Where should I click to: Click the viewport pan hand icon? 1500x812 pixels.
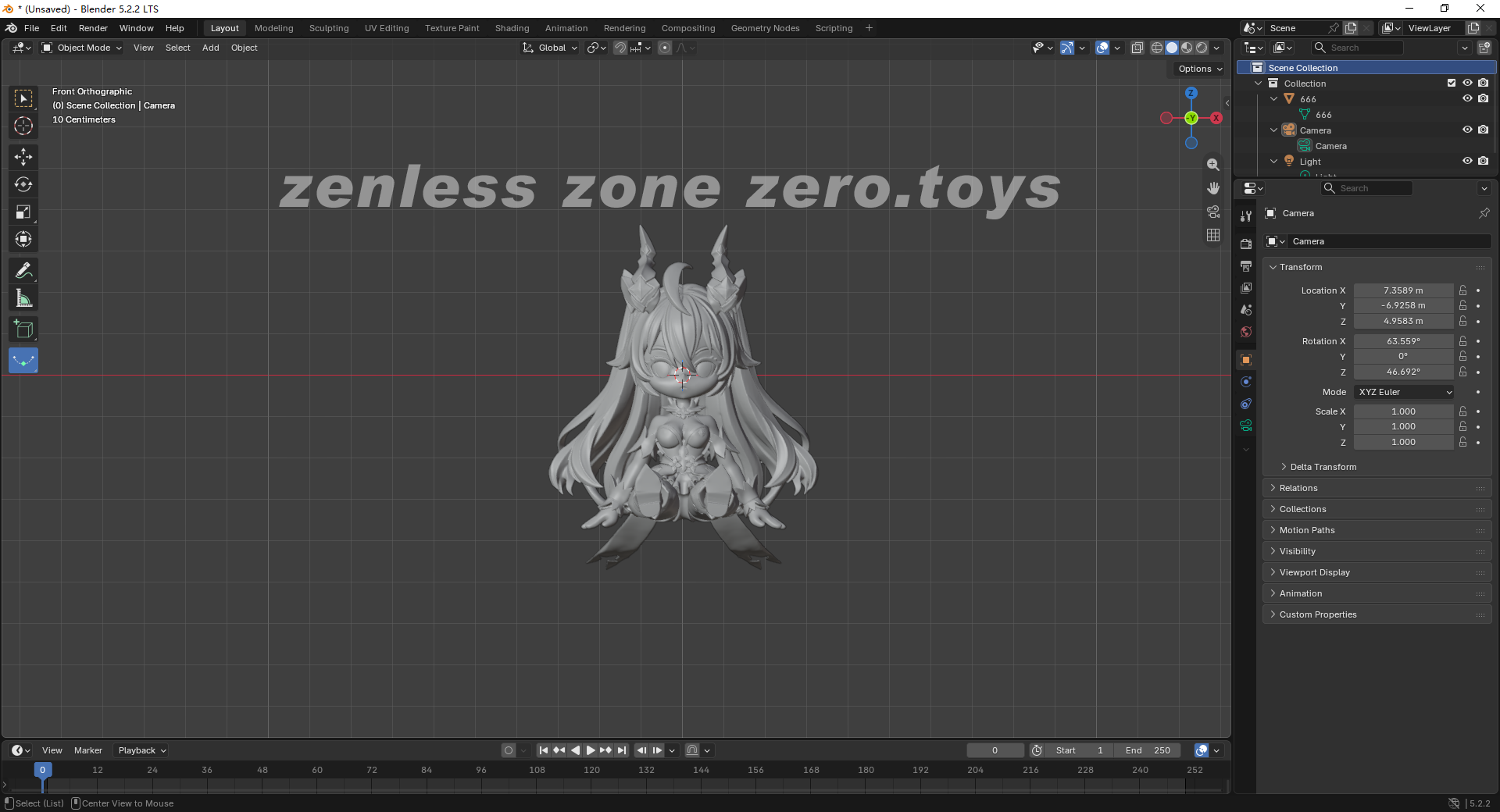(1213, 188)
